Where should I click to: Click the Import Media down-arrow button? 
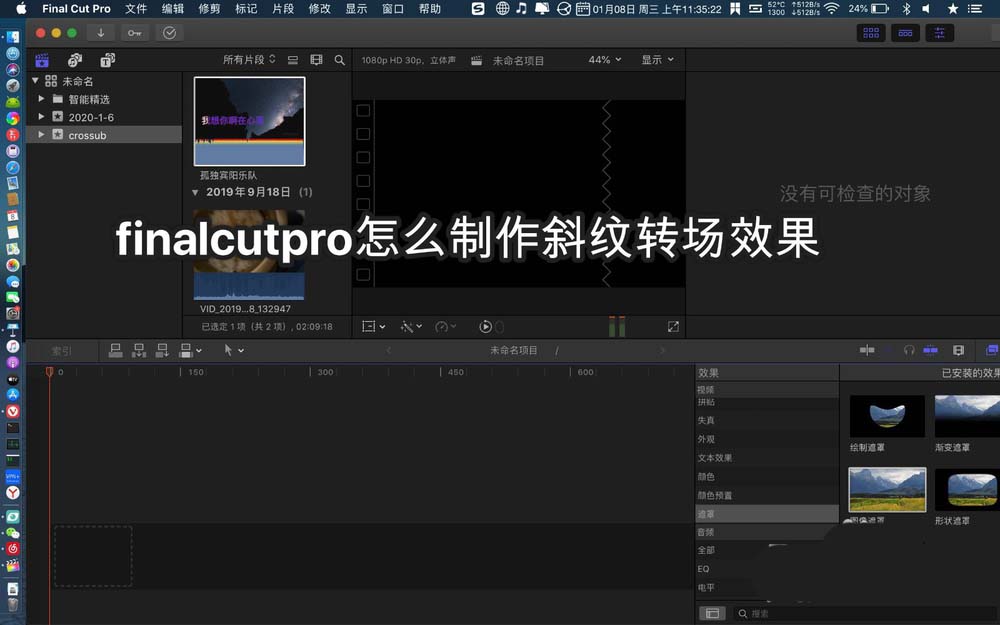pos(101,33)
